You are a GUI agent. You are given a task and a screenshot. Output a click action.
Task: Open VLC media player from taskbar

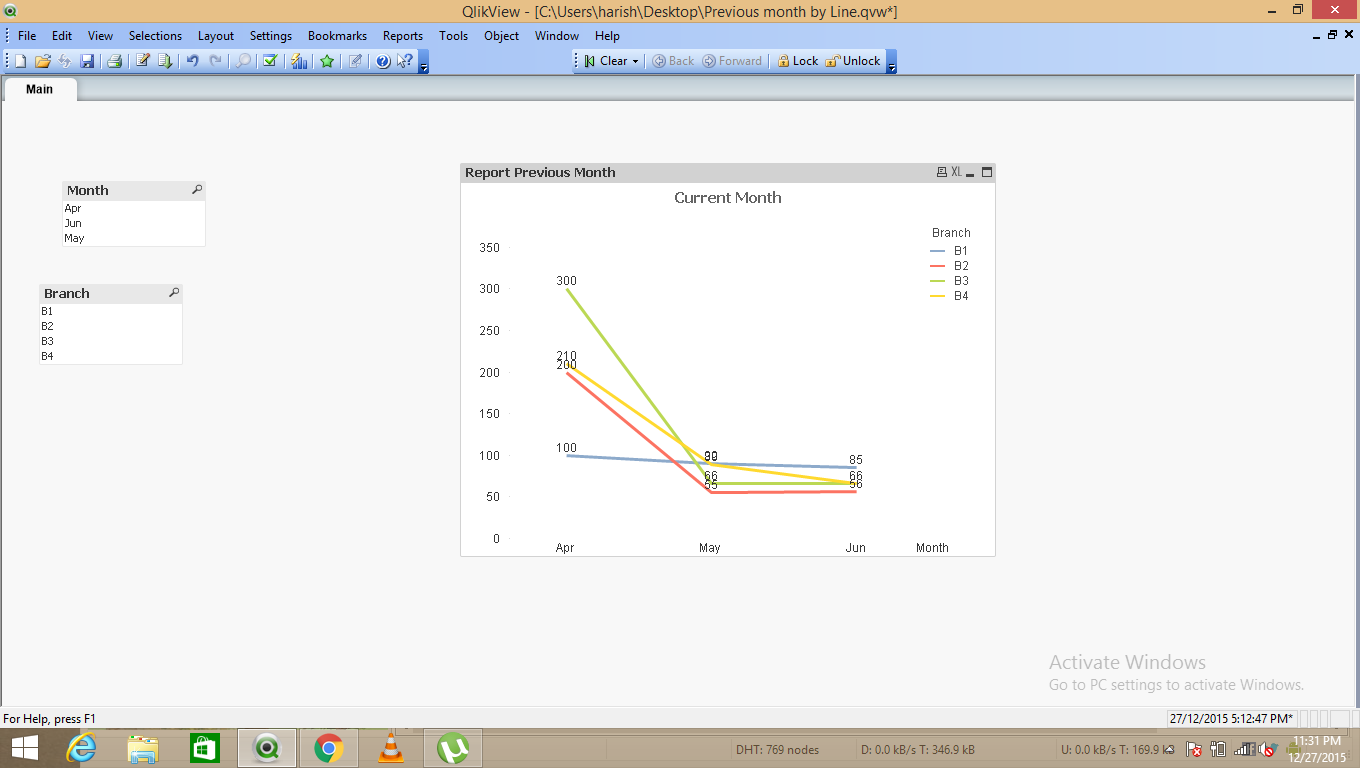[x=391, y=748]
